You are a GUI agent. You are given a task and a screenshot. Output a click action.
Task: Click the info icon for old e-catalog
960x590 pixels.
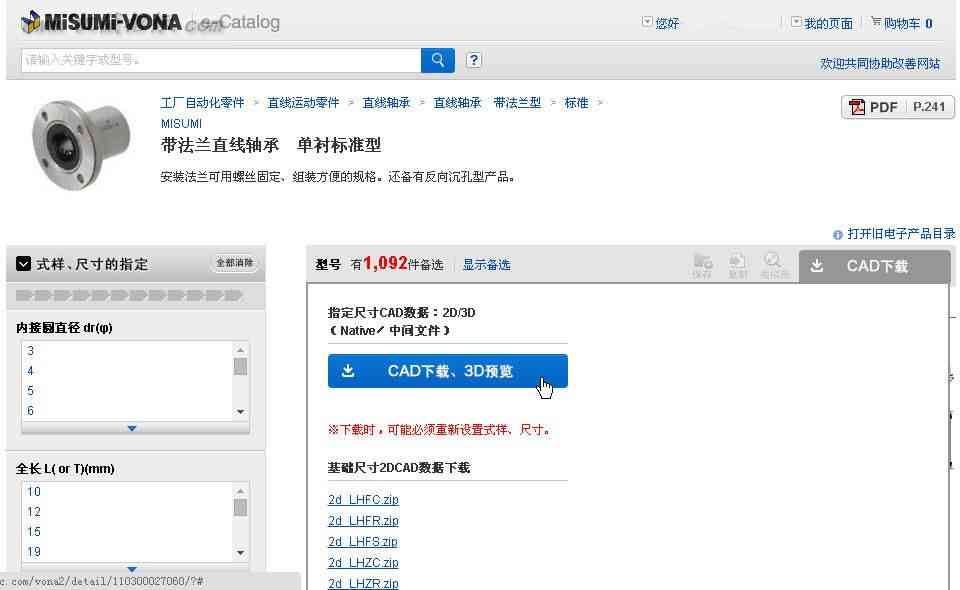point(838,234)
